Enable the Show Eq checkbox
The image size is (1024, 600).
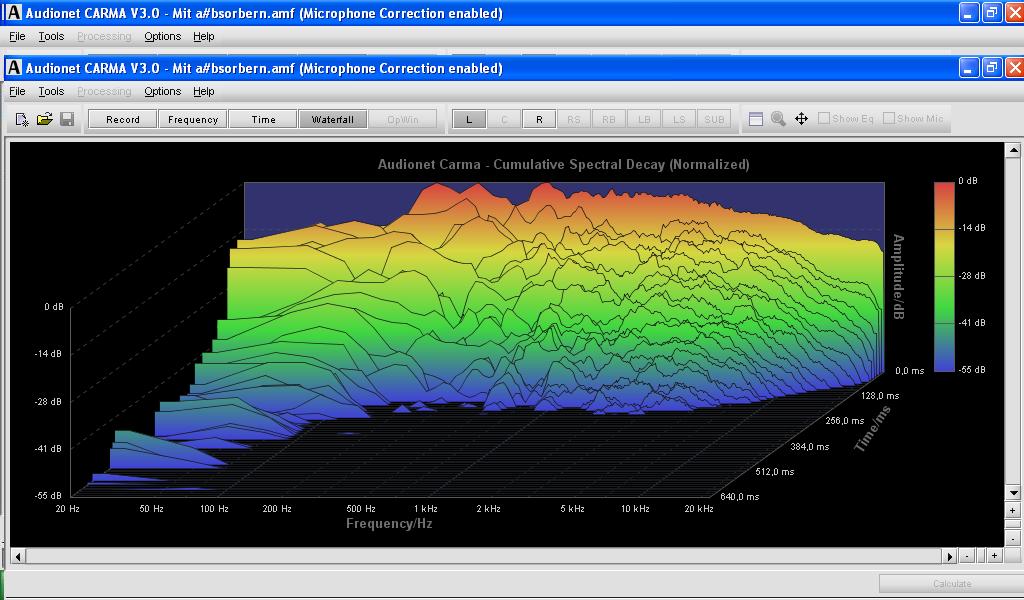[824, 118]
